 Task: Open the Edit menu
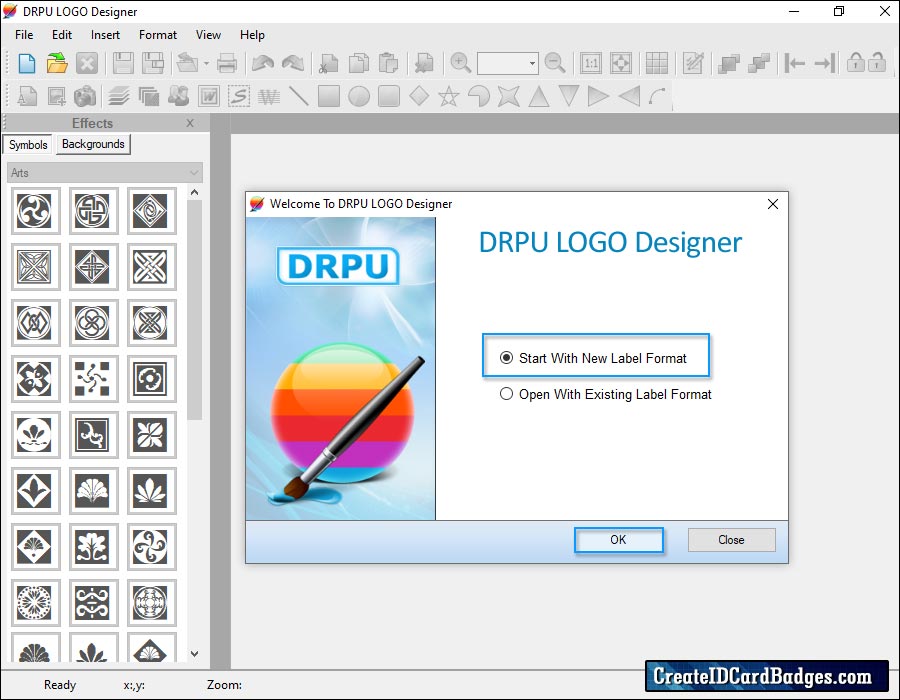click(62, 35)
